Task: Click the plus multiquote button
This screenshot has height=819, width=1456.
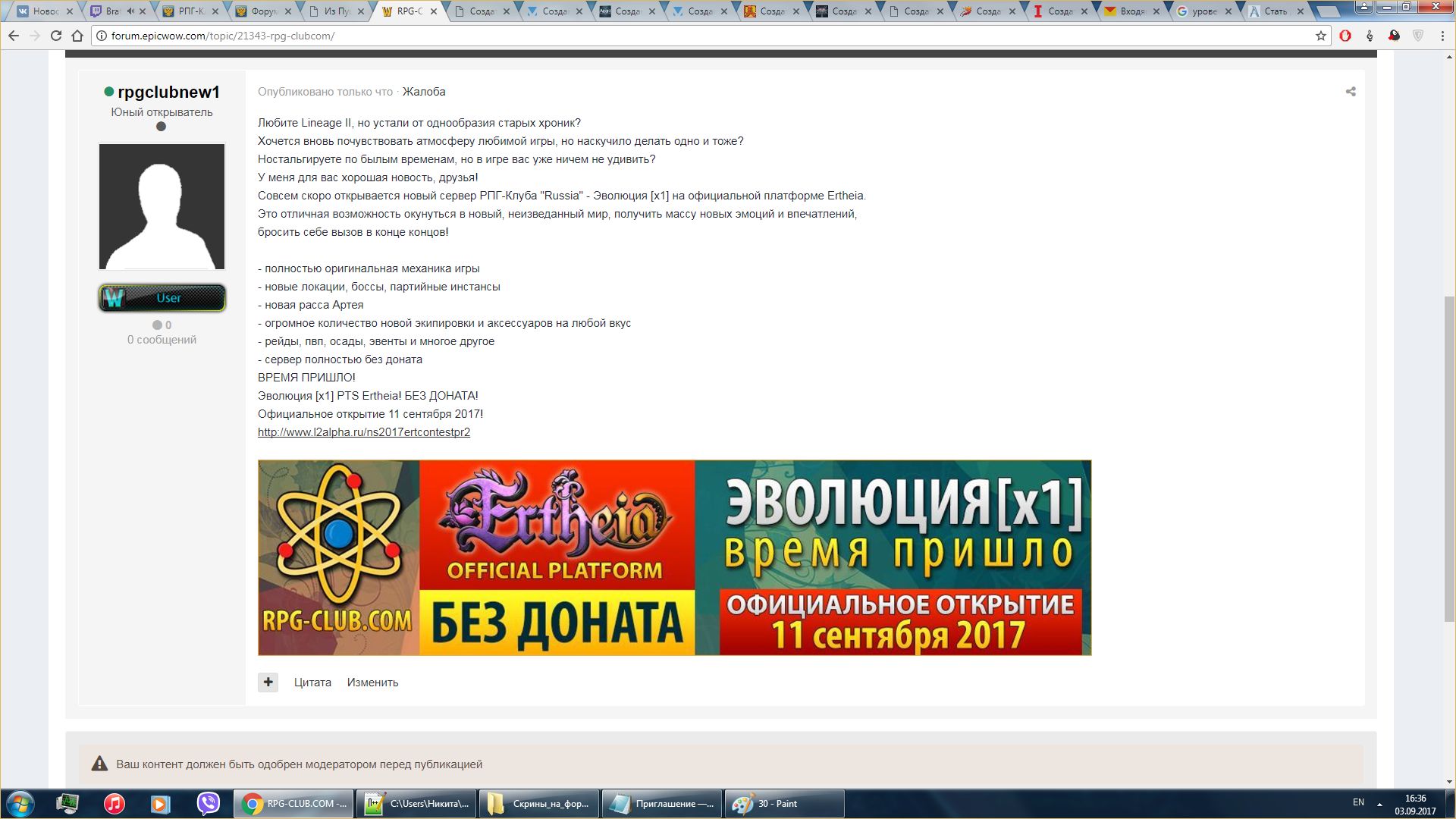Action: [x=268, y=682]
